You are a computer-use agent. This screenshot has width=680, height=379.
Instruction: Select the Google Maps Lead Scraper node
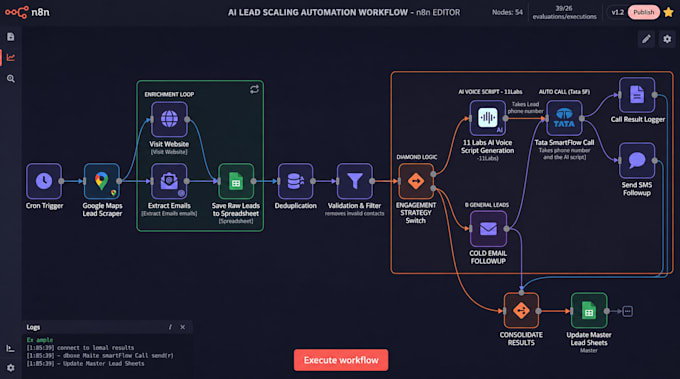coord(101,181)
